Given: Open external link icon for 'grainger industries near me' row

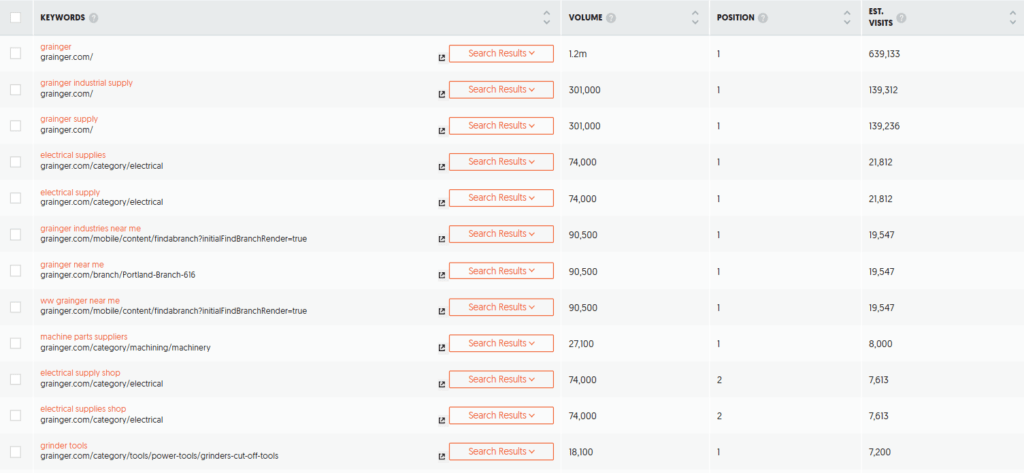Looking at the screenshot, I should point(441,239).
